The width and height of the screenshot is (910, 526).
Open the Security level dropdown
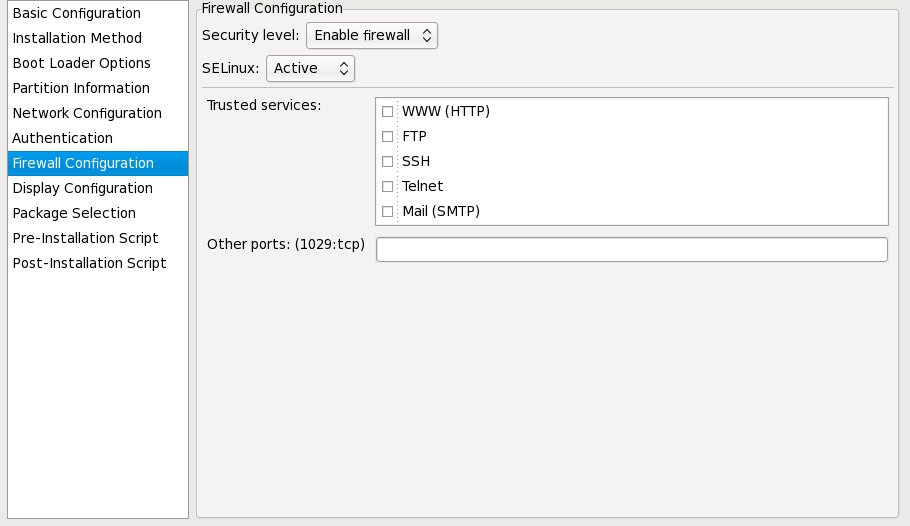pos(372,35)
